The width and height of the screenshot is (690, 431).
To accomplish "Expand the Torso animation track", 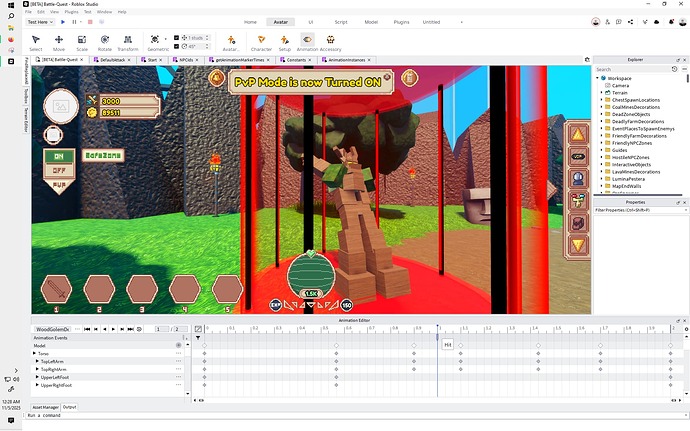I will coord(34,354).
